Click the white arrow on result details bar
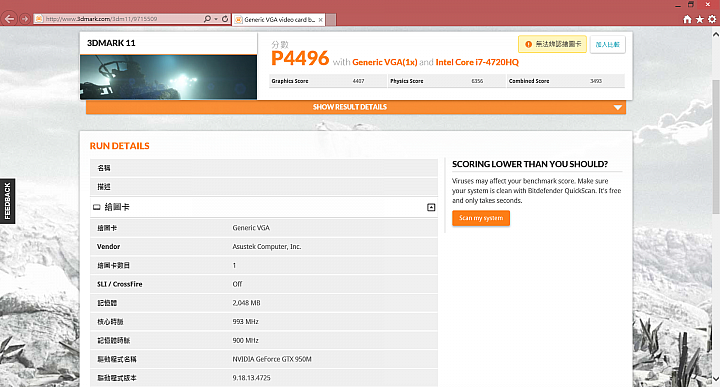Screen dimensions: 720x387 pos(618,107)
